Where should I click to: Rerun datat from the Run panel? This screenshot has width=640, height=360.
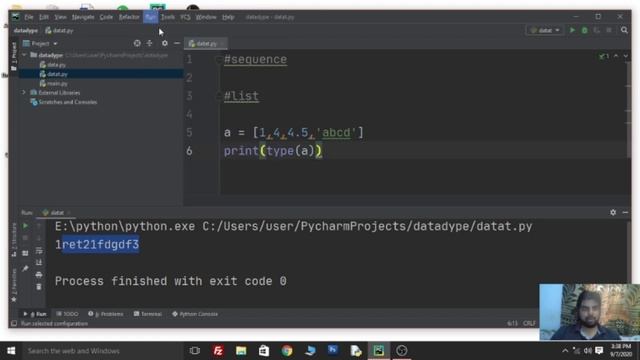point(25,226)
